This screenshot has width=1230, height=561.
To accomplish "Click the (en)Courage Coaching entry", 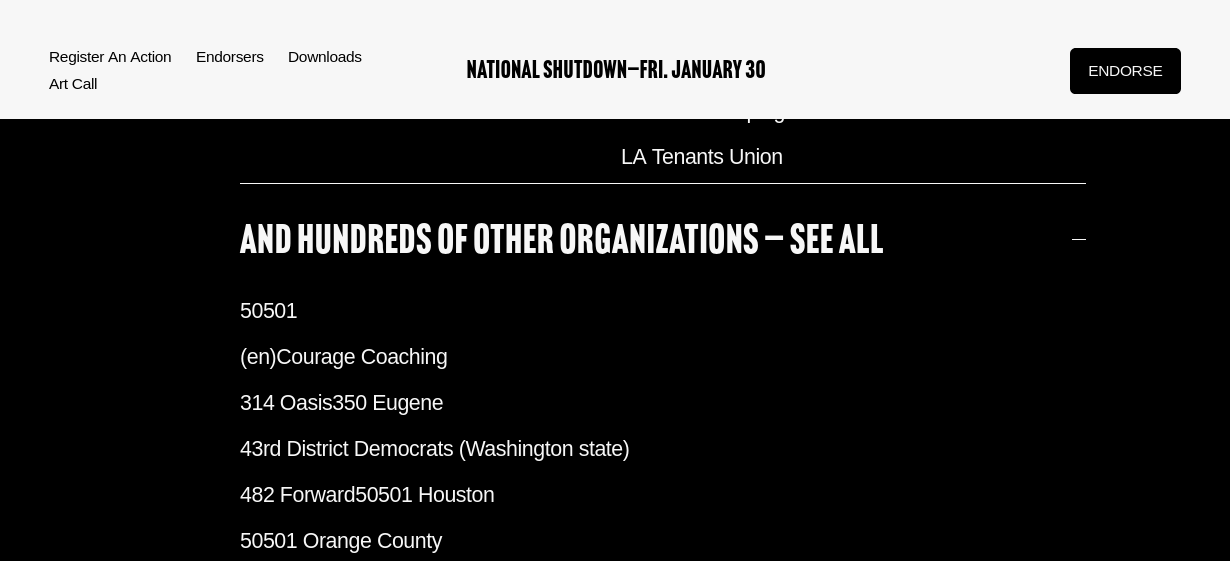I will 344,357.
